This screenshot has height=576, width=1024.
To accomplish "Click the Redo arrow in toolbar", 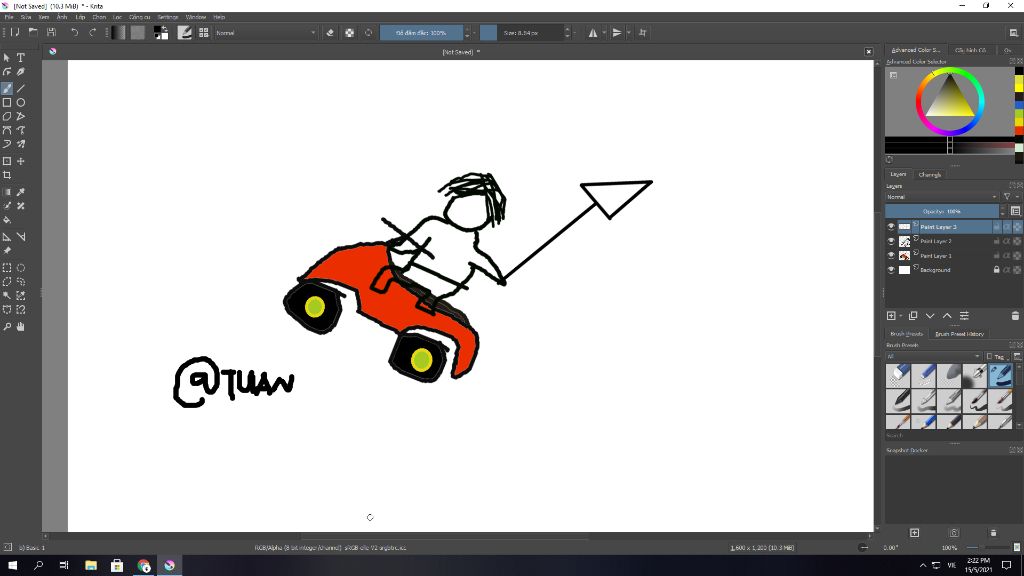I will pos(92,33).
